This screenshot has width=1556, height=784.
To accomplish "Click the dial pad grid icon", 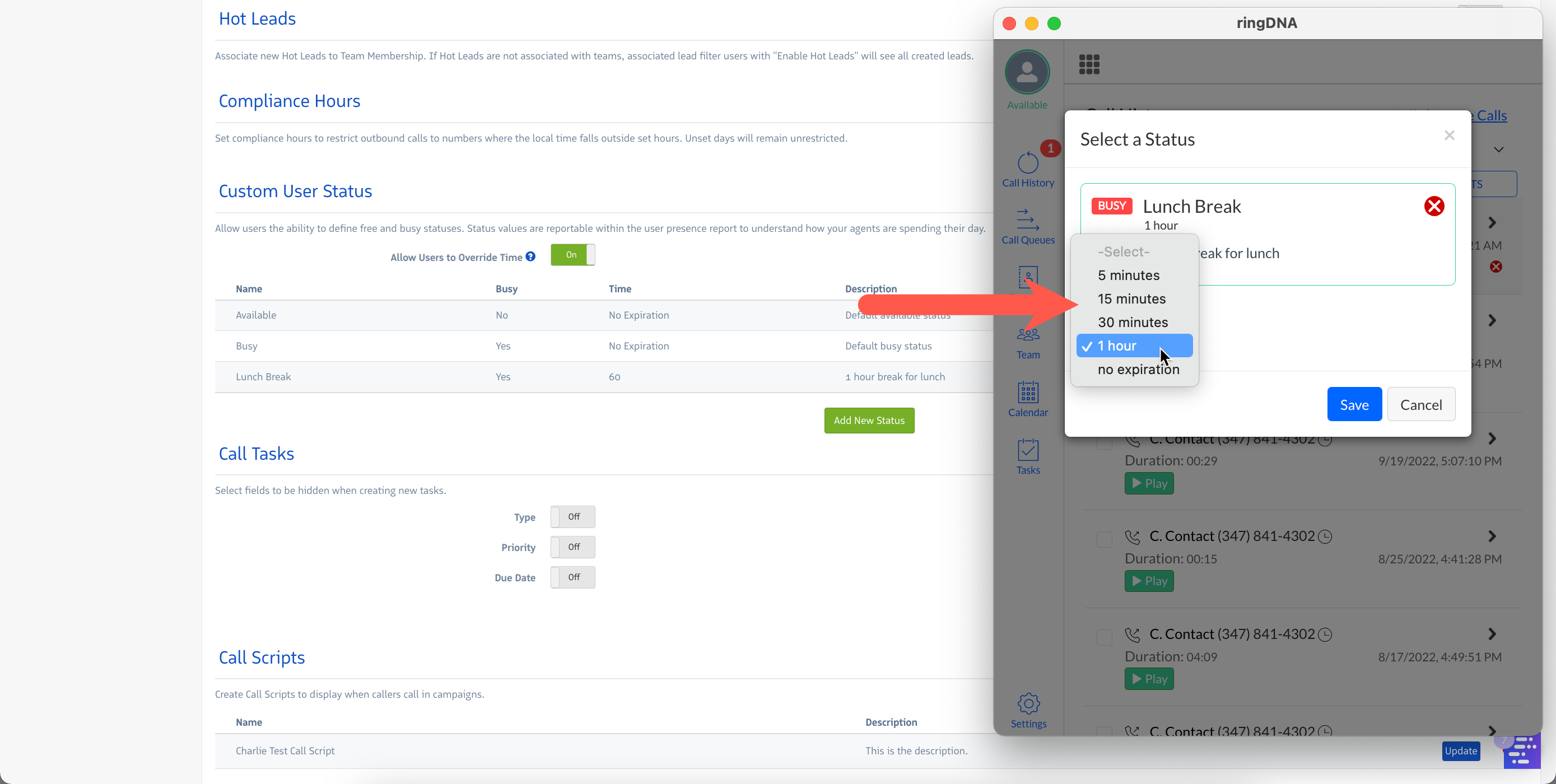I will point(1089,64).
